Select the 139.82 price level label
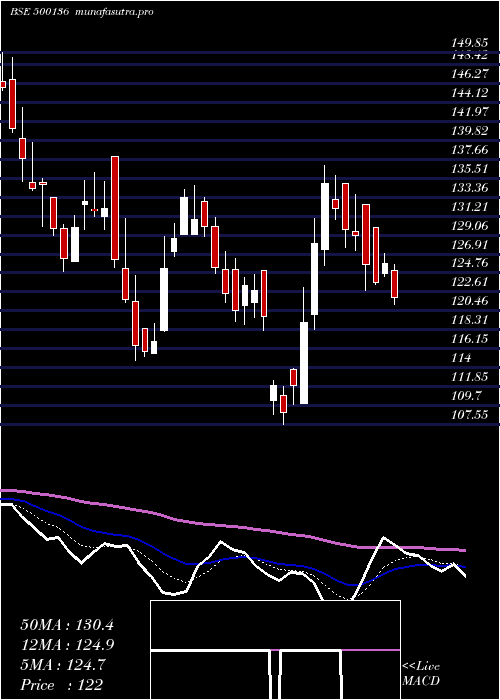 point(470,131)
